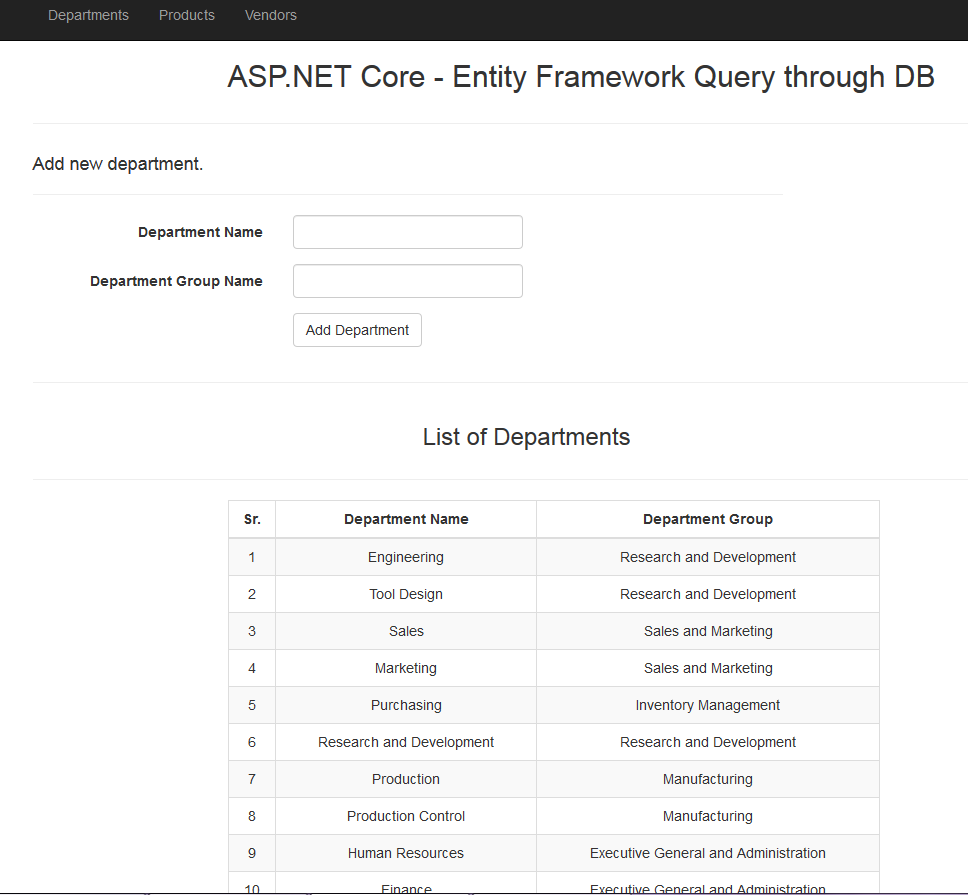Click the Department Name column header
Screen dimensions: 968x895
coord(406,519)
